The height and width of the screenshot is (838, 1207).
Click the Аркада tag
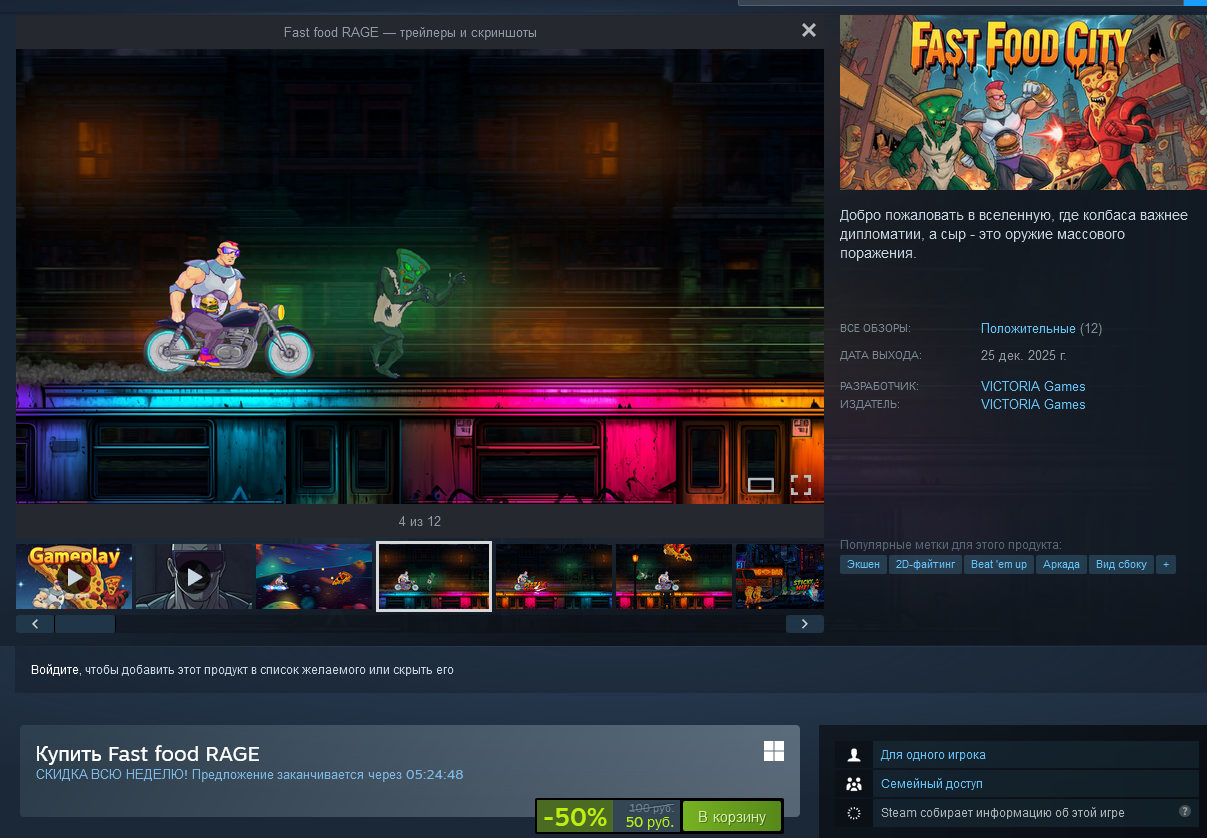tap(1061, 565)
